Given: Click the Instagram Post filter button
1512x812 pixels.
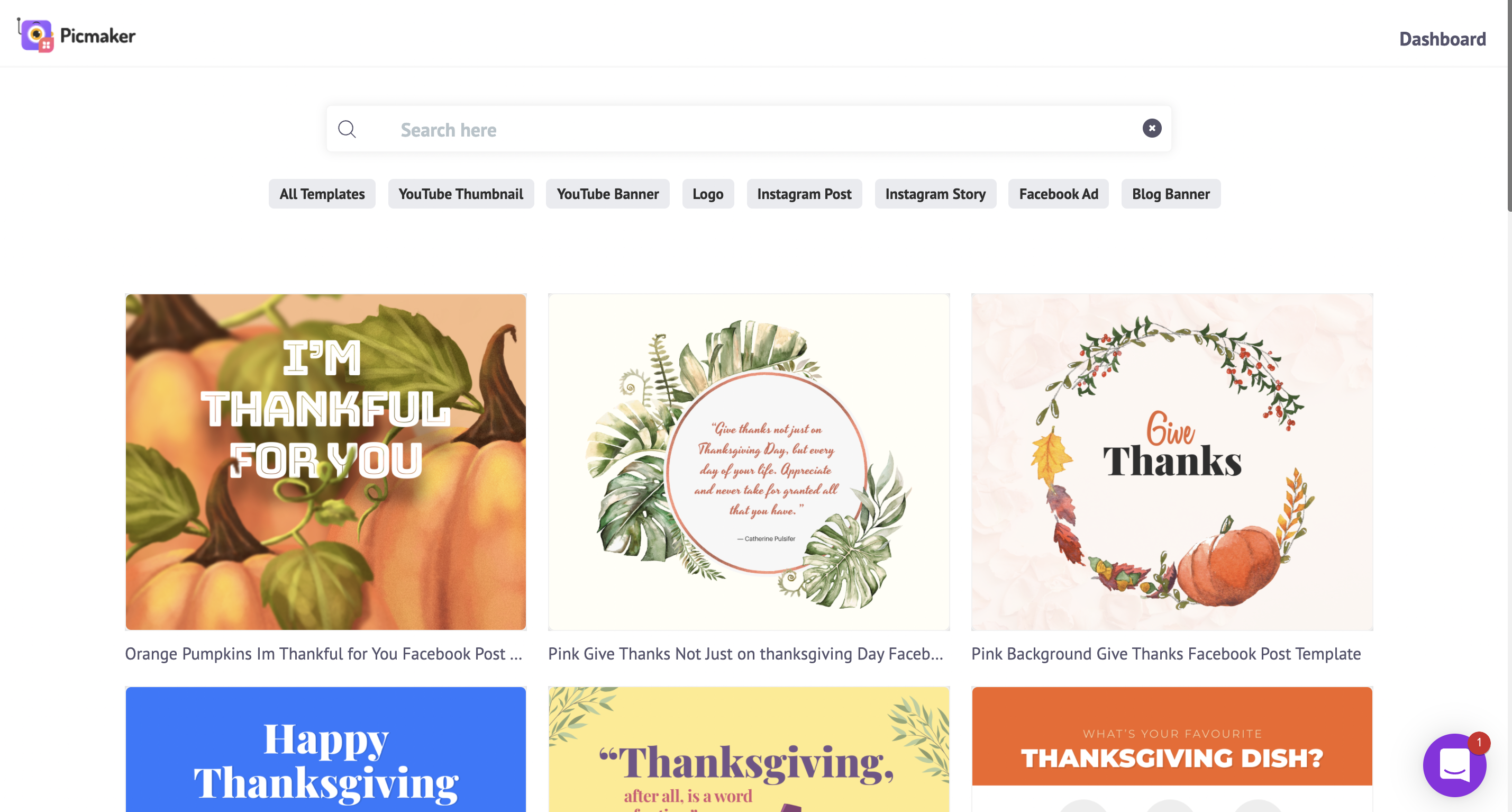Looking at the screenshot, I should coord(803,193).
